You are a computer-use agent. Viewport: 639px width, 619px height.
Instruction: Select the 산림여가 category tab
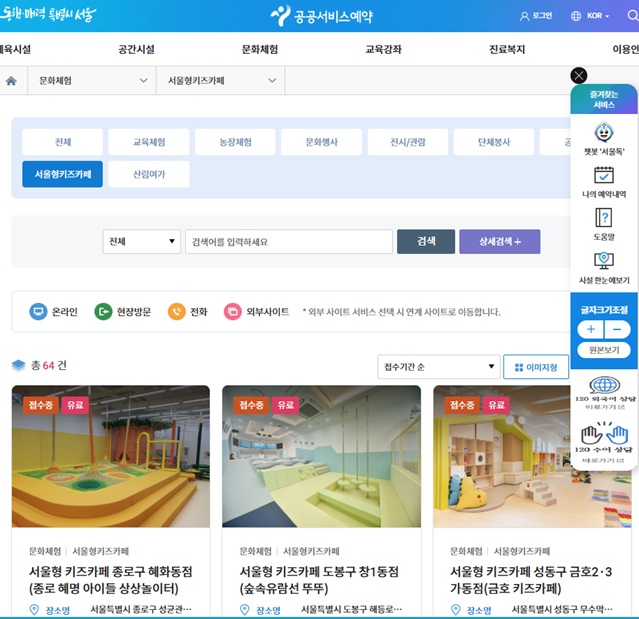pos(149,174)
